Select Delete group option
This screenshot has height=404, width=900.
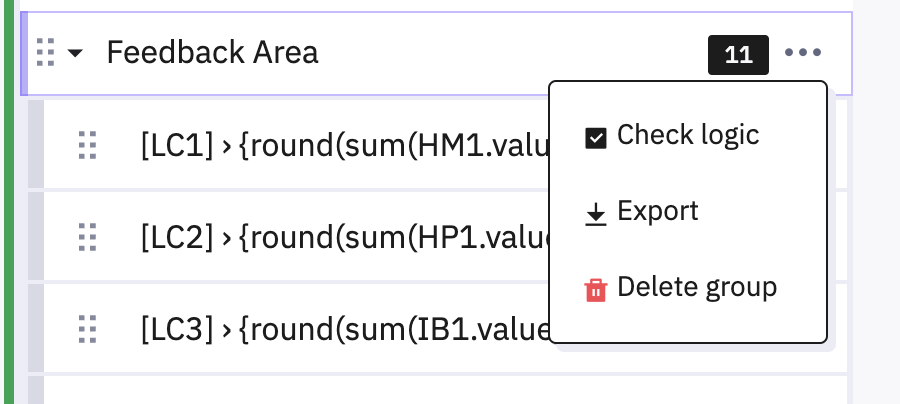[x=696, y=288]
